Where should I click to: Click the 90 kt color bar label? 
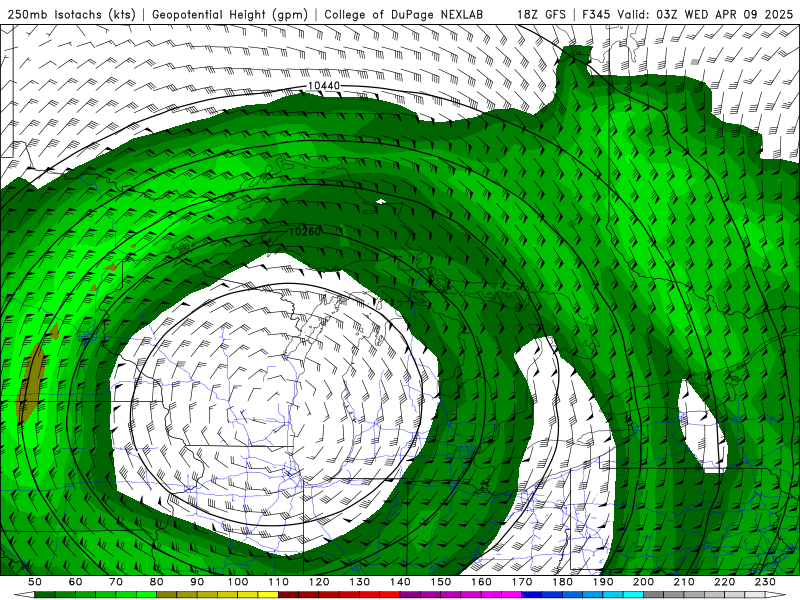(x=197, y=582)
